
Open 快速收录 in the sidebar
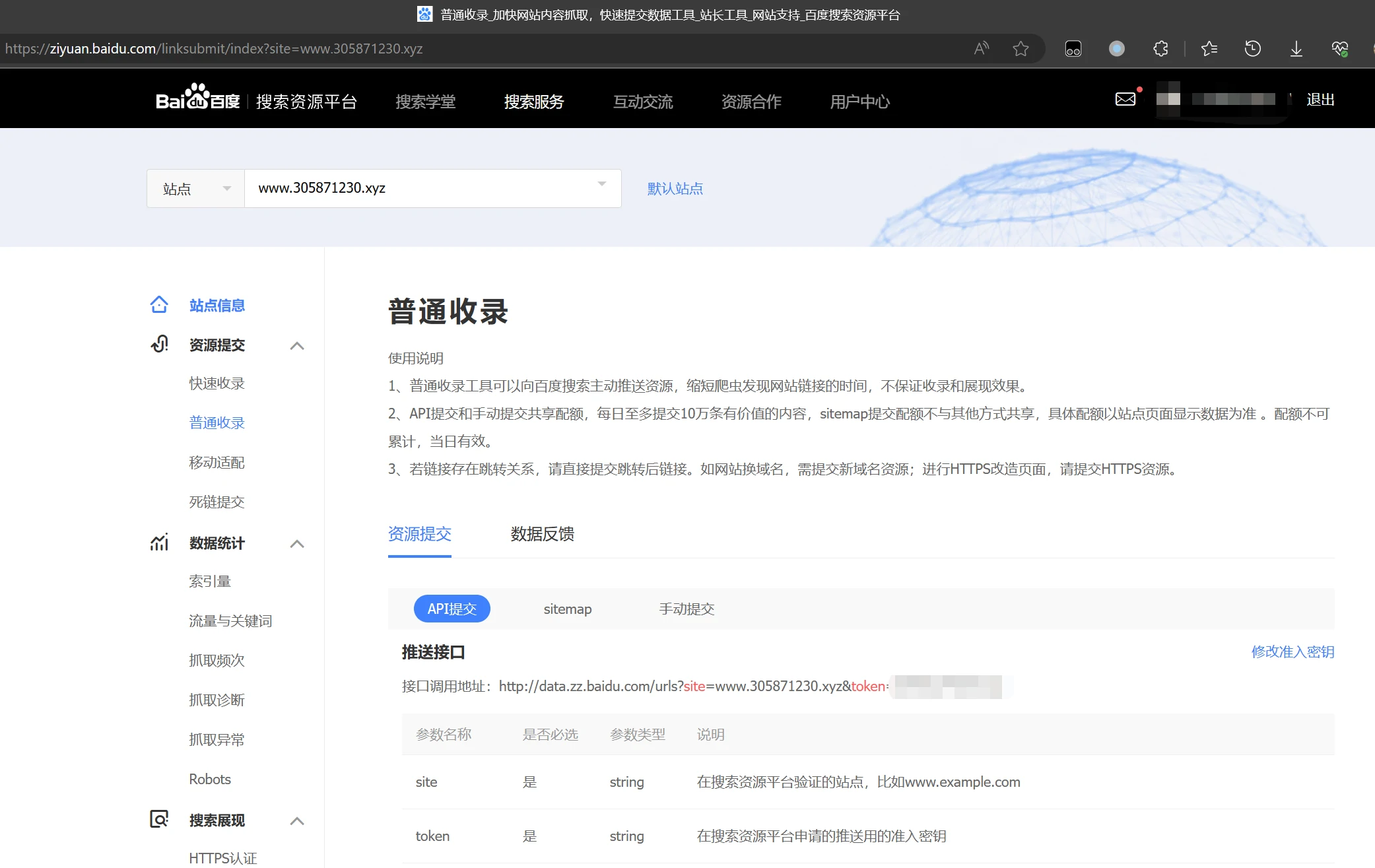point(217,384)
